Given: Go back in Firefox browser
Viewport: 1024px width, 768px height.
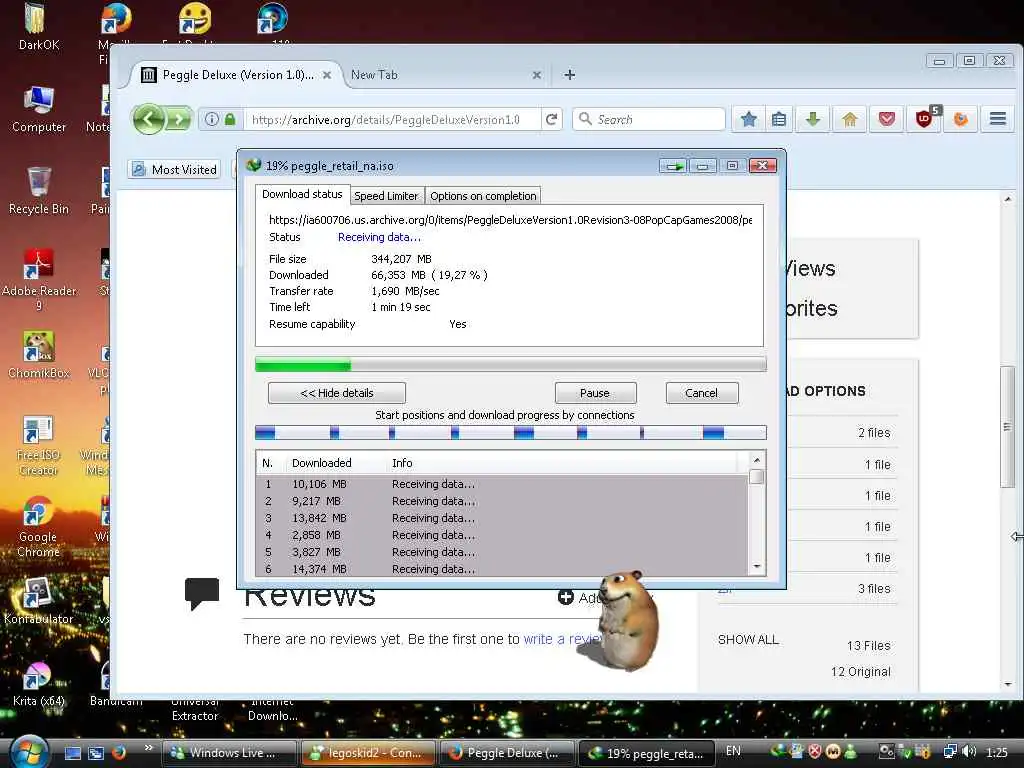Looking at the screenshot, I should 149,120.
